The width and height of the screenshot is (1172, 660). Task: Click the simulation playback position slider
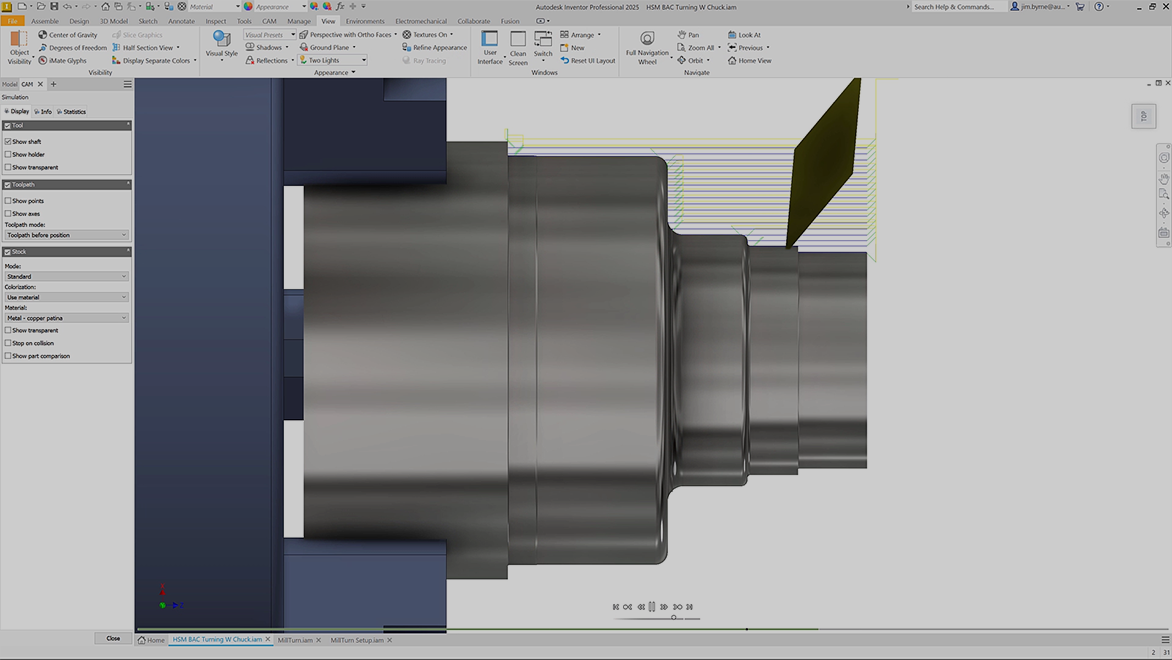[673, 618]
